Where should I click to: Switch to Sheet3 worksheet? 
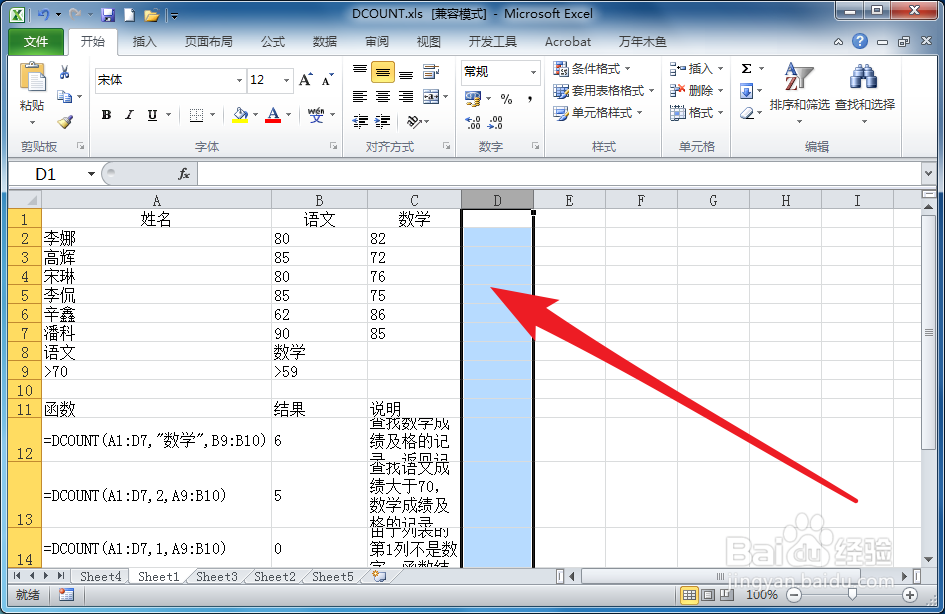click(x=217, y=577)
